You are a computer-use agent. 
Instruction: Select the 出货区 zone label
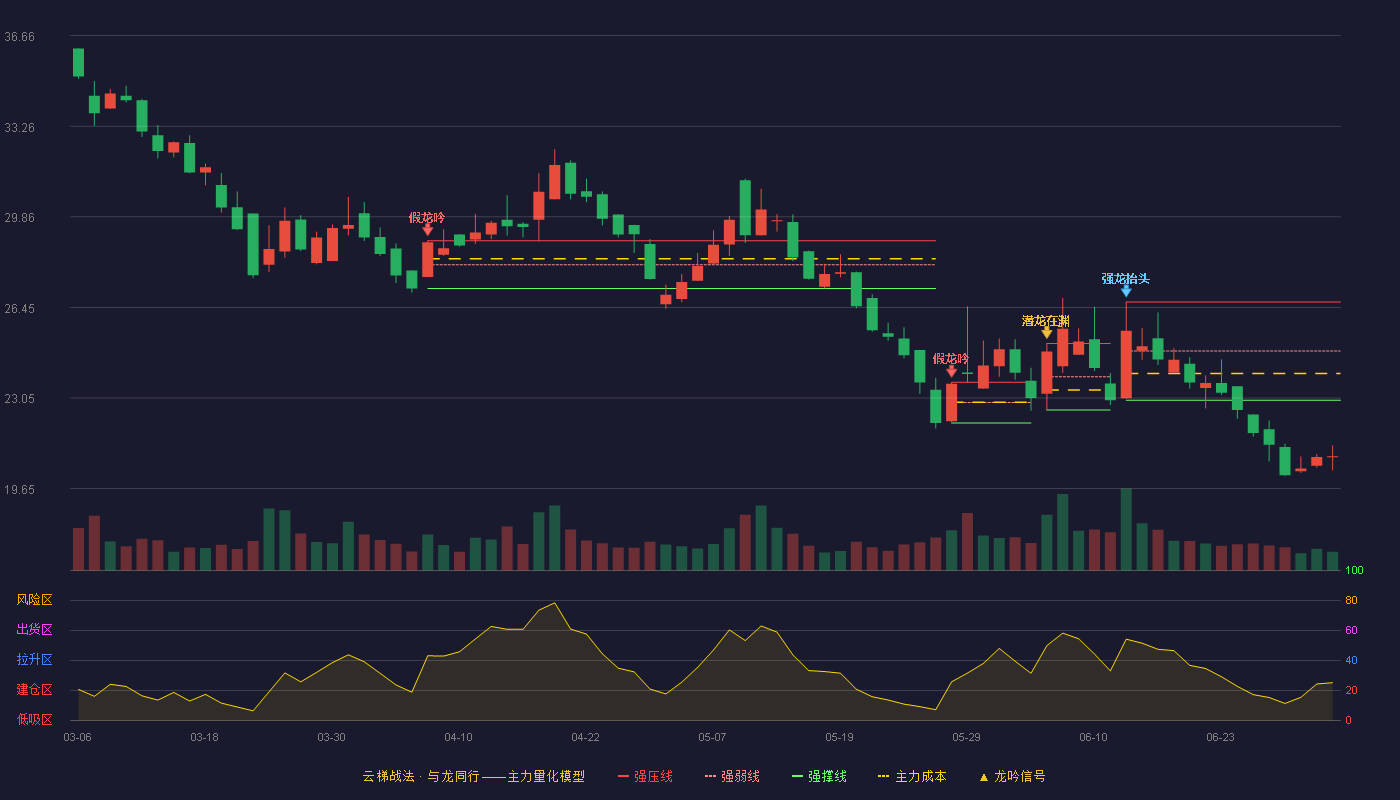(x=35, y=630)
